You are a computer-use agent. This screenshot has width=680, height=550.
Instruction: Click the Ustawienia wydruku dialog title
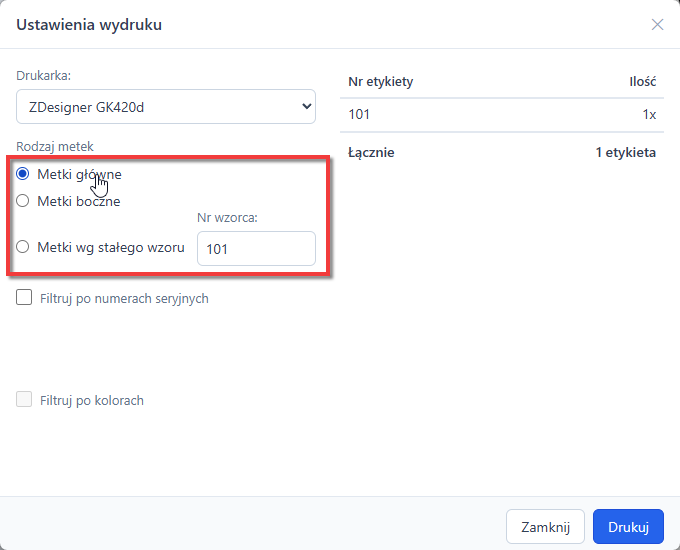(x=89, y=25)
